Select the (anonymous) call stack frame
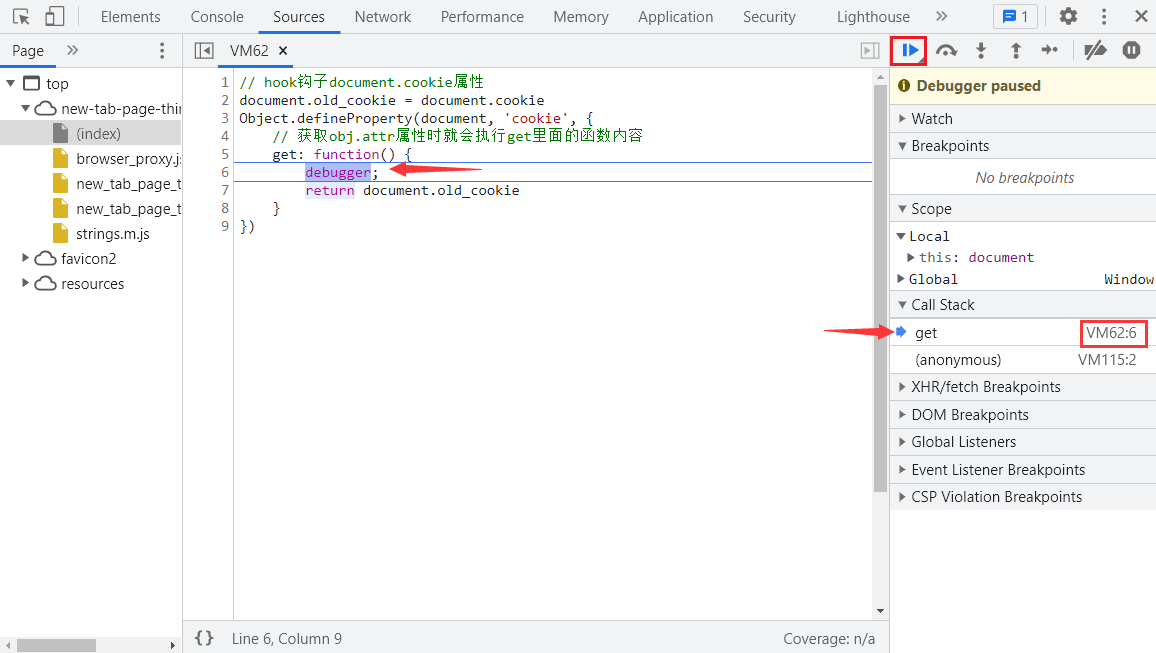The height and width of the screenshot is (653, 1156). pyautogui.click(x=957, y=360)
